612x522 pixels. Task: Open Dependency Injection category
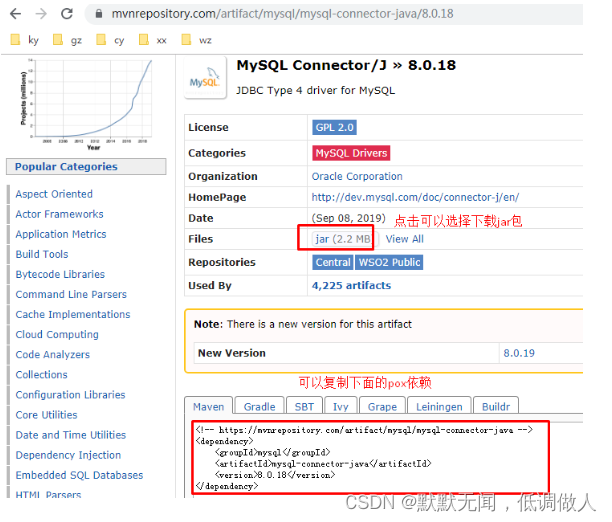(x=68, y=455)
